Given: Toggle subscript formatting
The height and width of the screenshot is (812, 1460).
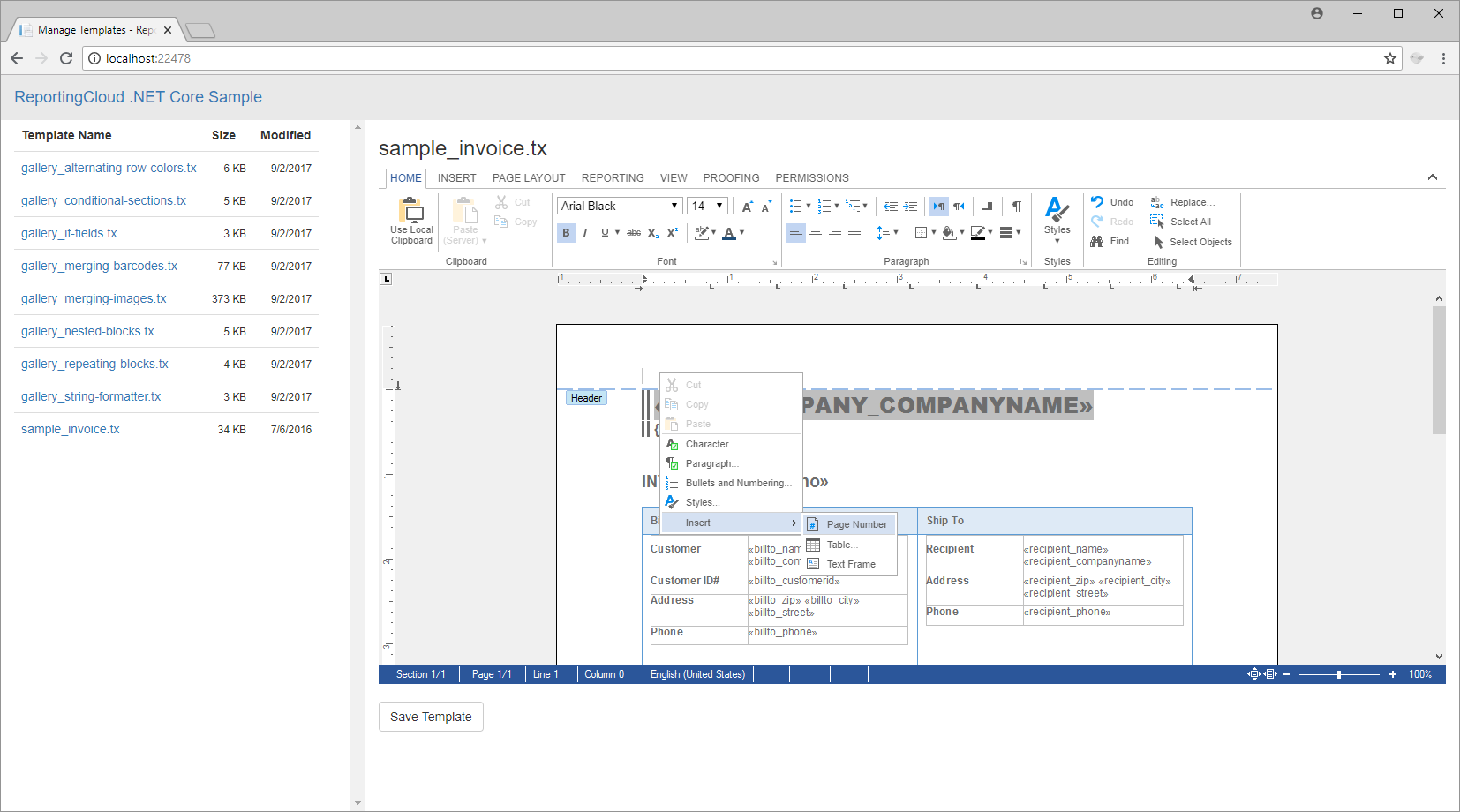Looking at the screenshot, I should [x=653, y=233].
